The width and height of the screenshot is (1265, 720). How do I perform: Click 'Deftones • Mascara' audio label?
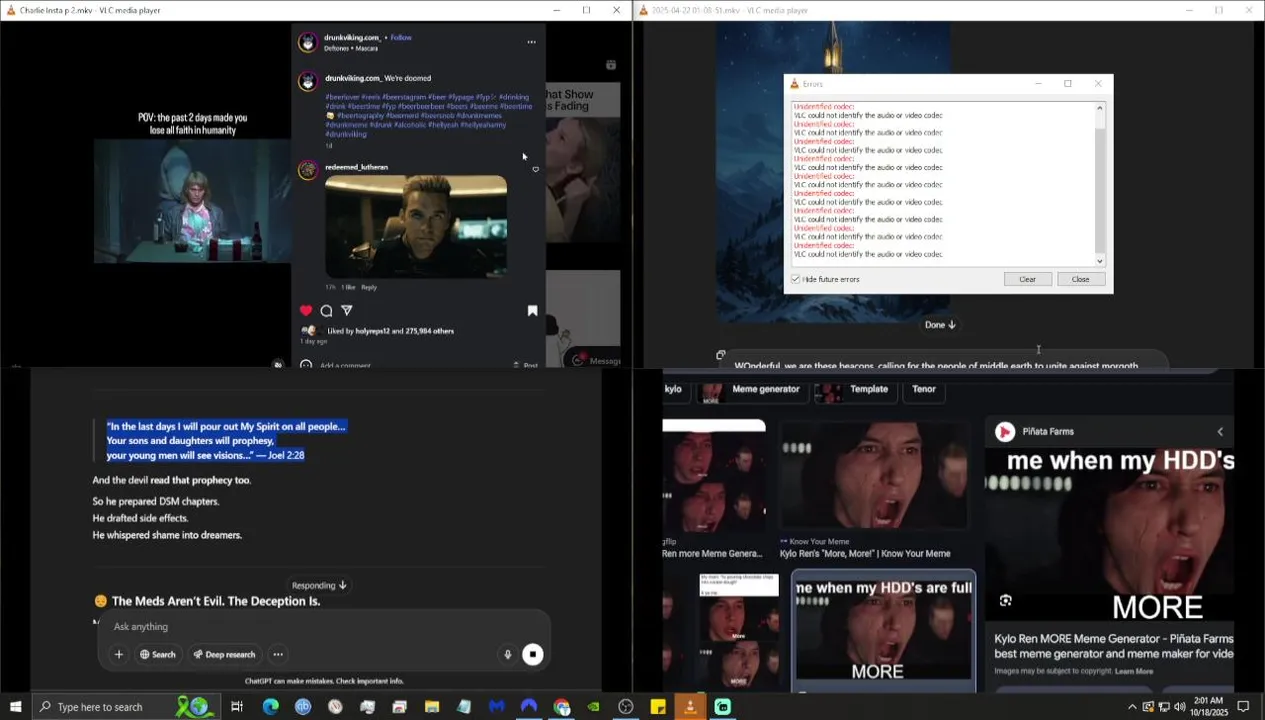click(351, 48)
